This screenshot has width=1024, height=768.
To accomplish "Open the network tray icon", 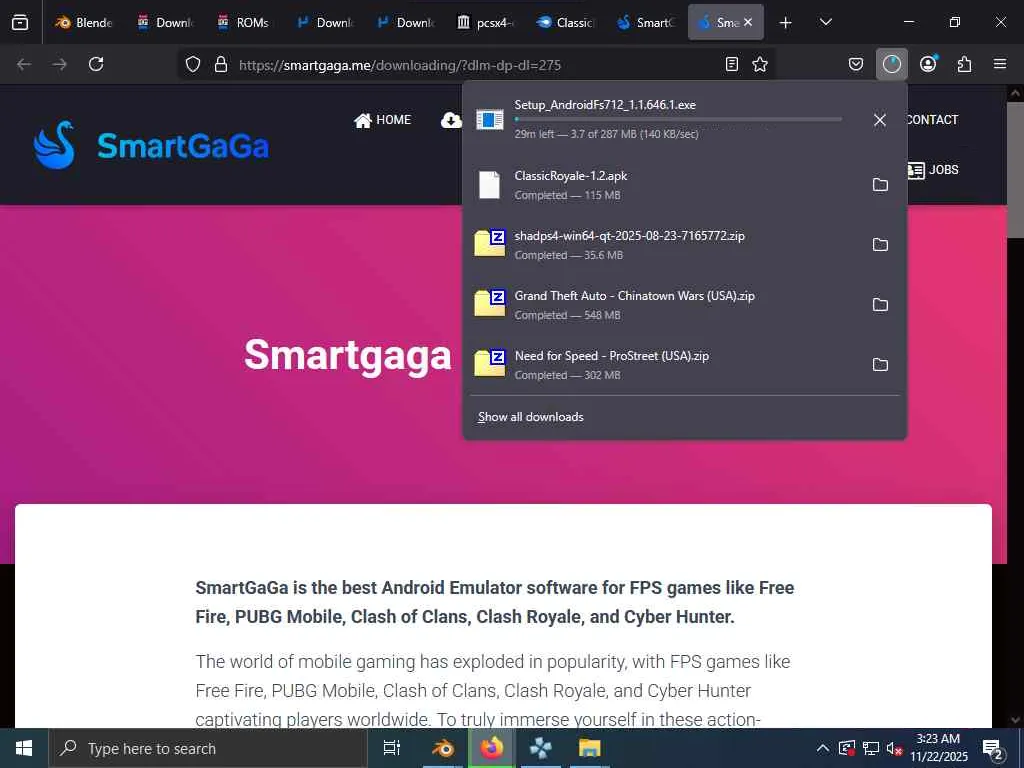I will (x=871, y=748).
